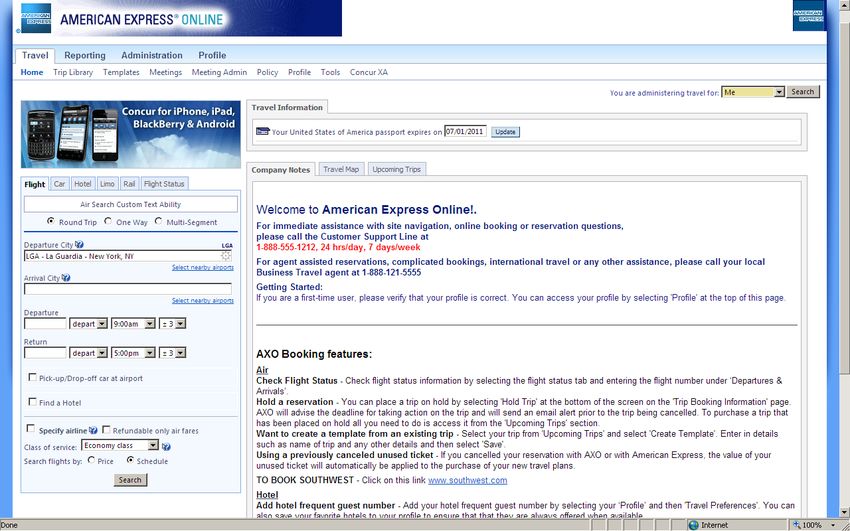This screenshot has height=531, width=850.
Task: Click the American Express logo at top right
Action: pyautogui.click(x=808, y=15)
